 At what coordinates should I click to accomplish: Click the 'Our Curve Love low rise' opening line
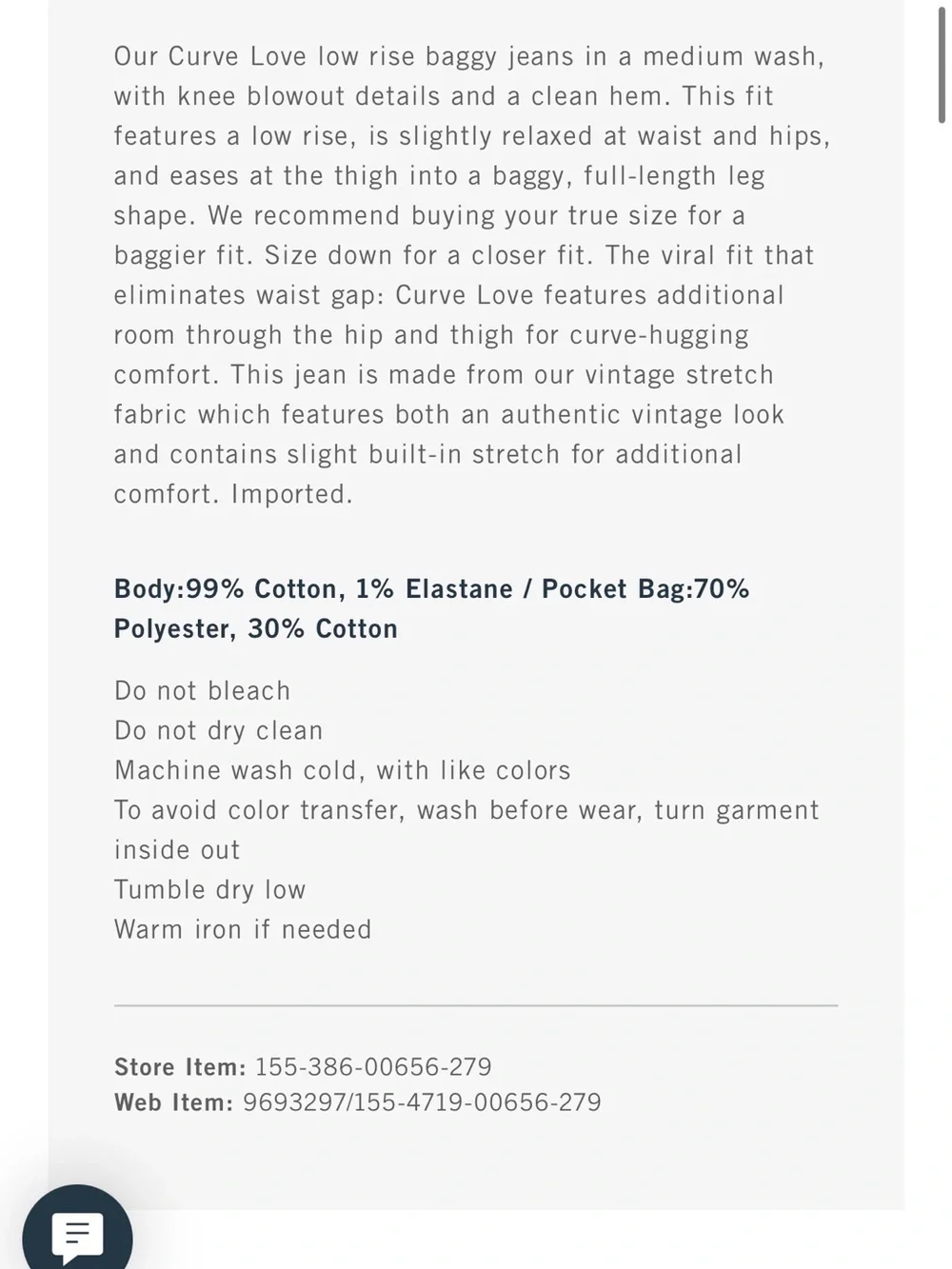pyautogui.click(x=469, y=56)
